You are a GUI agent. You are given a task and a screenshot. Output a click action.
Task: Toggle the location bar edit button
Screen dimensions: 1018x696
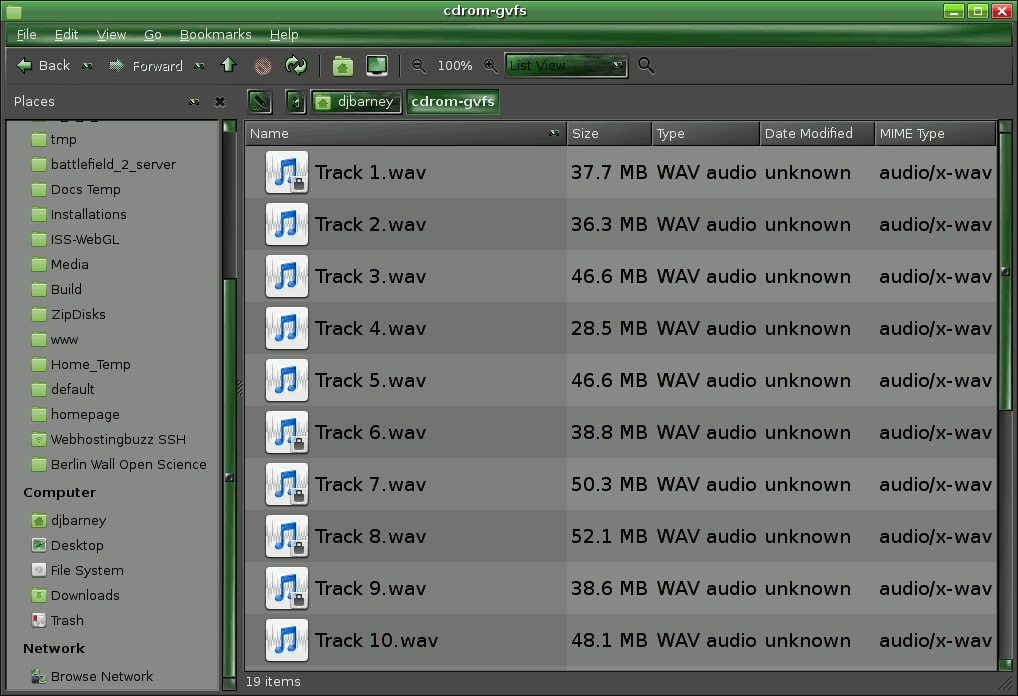click(260, 102)
